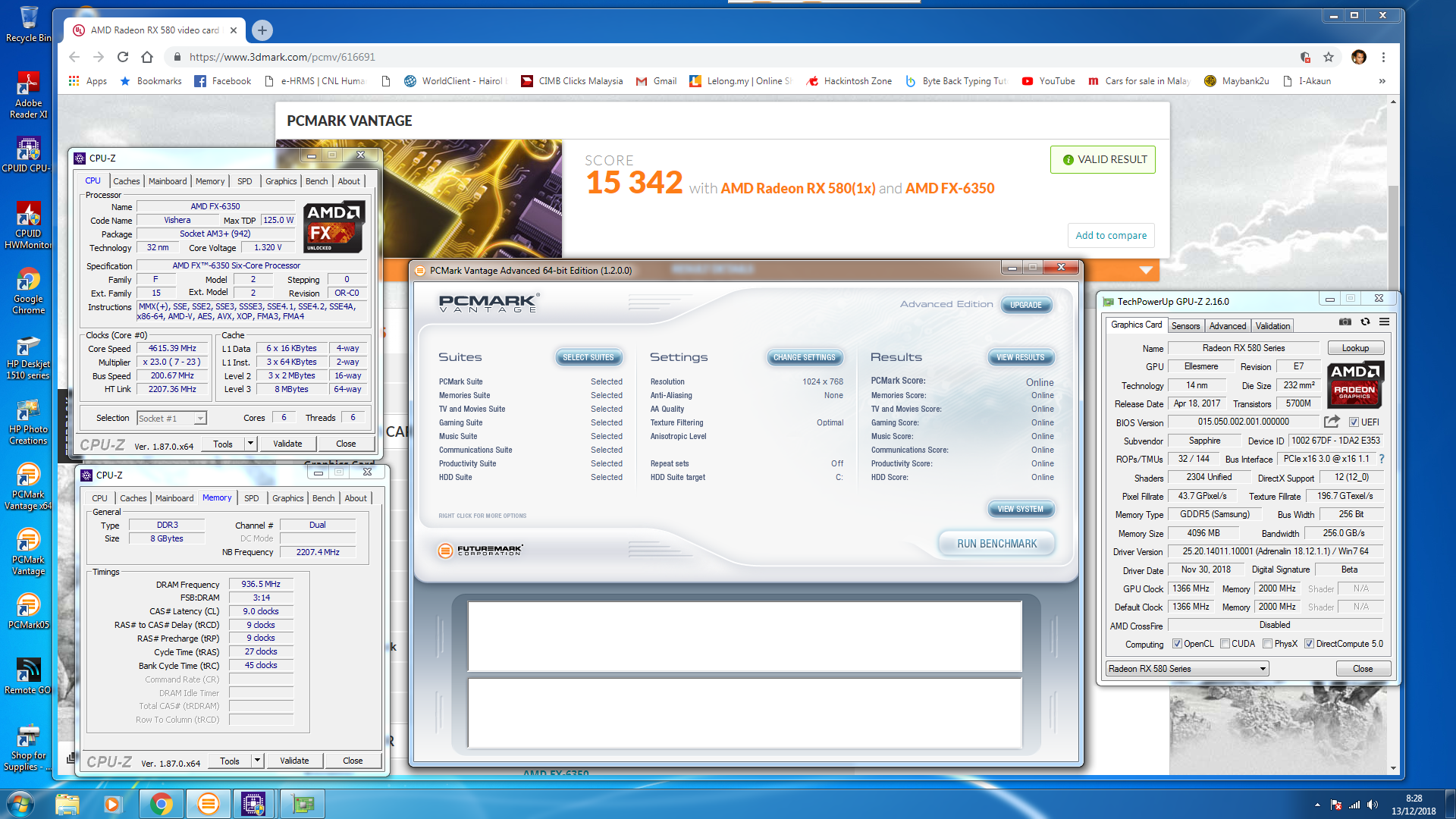Open SPD tab in lower CPU-Z window
Image resolution: width=1456 pixels, height=819 pixels.
tap(251, 498)
